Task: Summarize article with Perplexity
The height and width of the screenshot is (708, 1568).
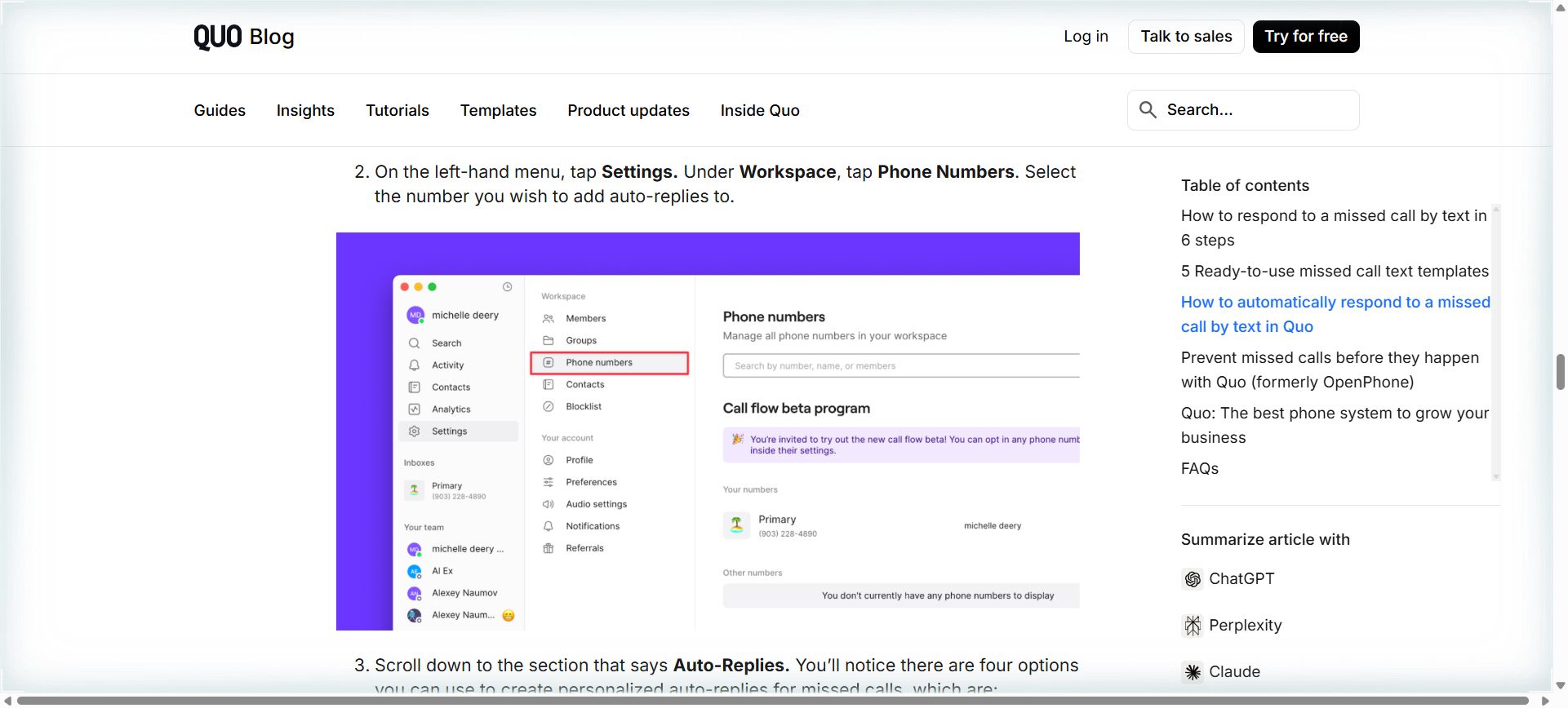Action: (1232, 626)
